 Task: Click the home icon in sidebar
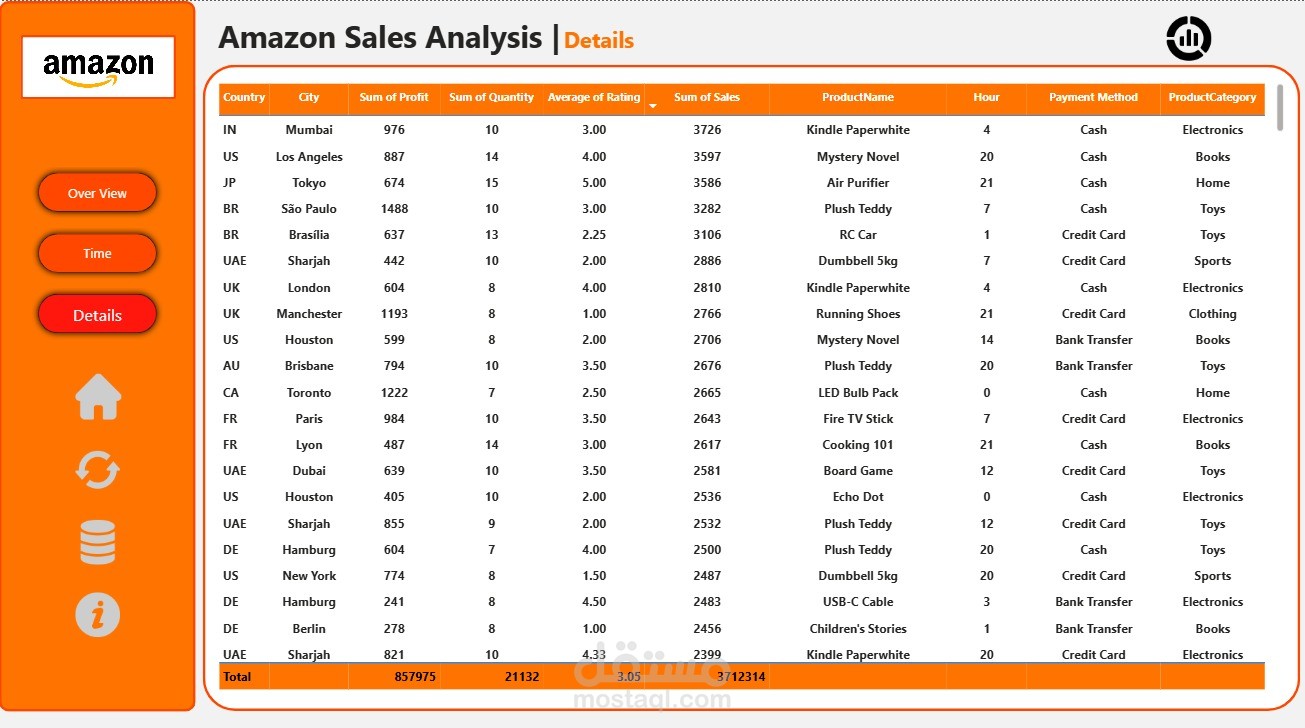tap(98, 397)
